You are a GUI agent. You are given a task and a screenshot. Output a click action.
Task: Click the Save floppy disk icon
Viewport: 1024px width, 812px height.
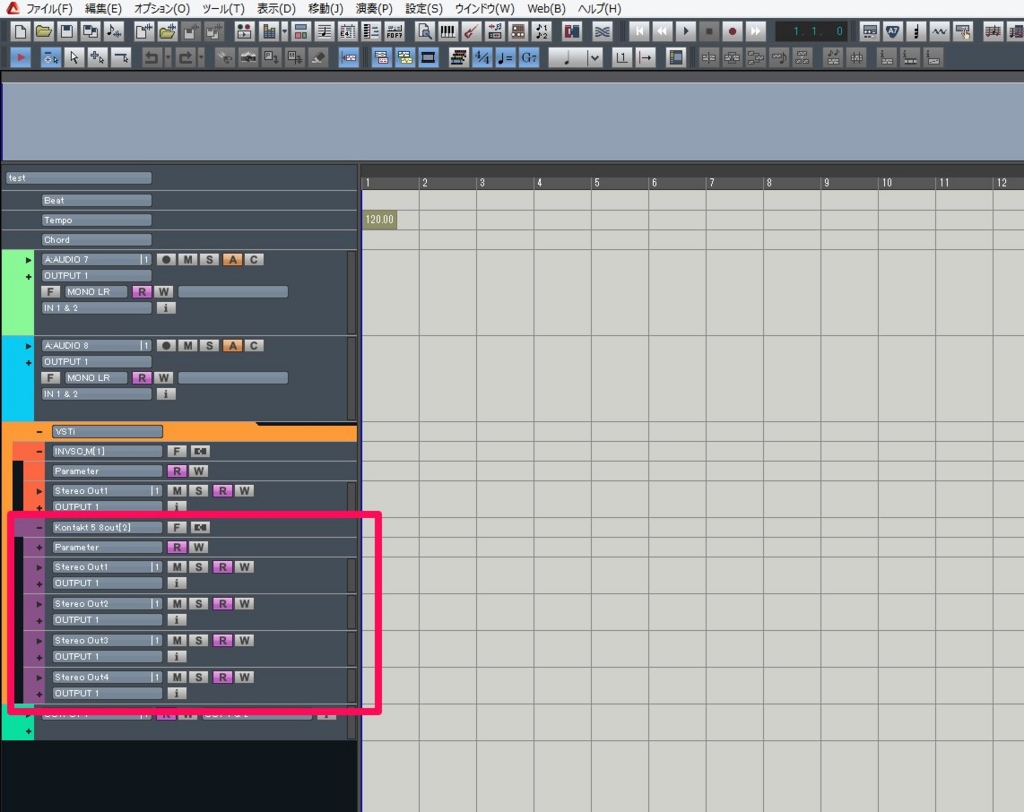[x=68, y=32]
